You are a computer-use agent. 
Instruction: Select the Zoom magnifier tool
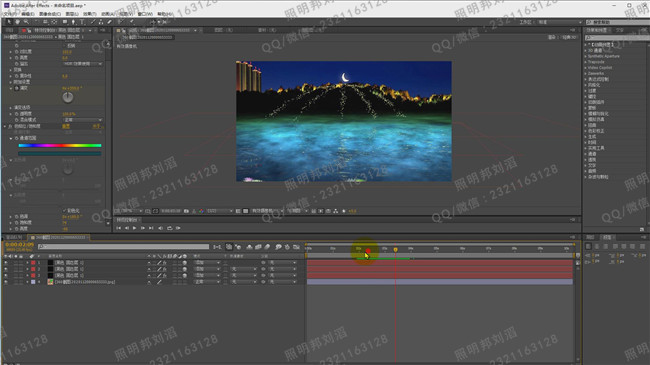point(26,22)
